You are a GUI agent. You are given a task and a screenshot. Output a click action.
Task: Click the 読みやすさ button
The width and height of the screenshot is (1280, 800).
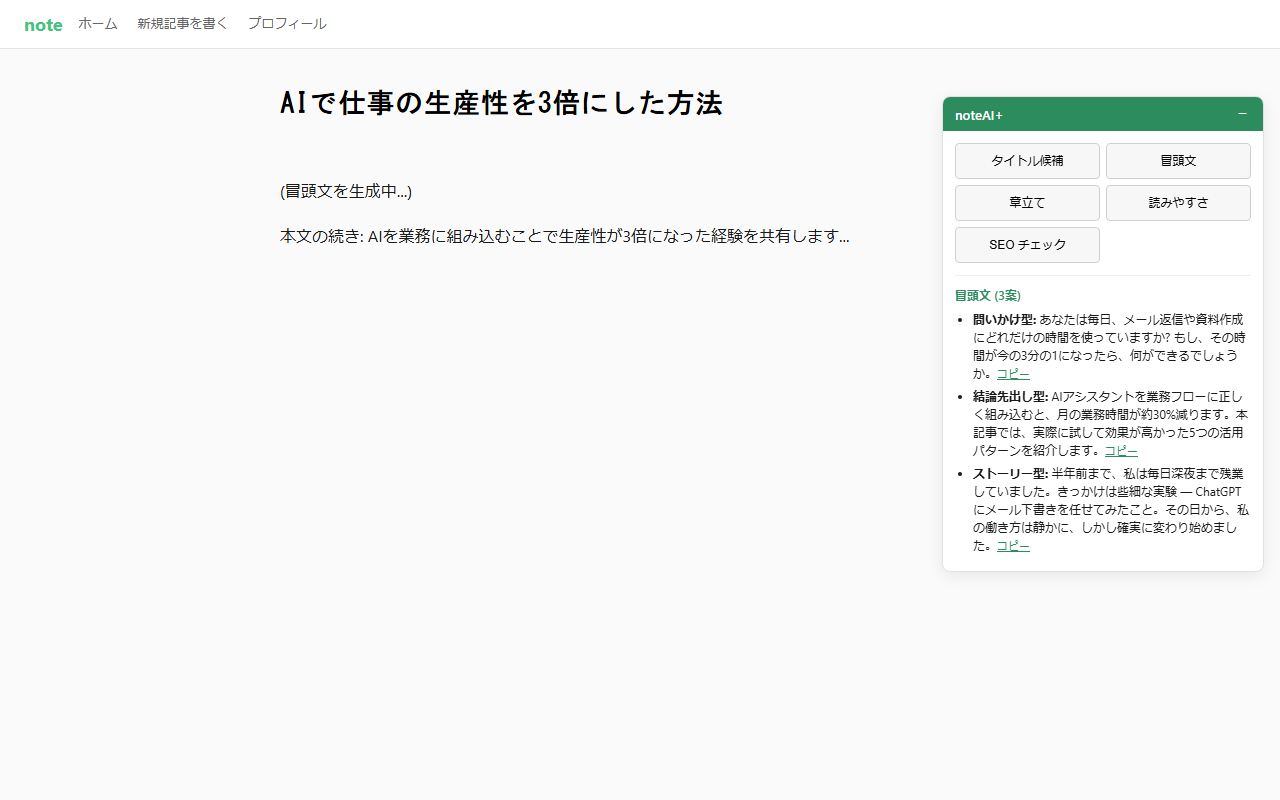pos(1178,203)
